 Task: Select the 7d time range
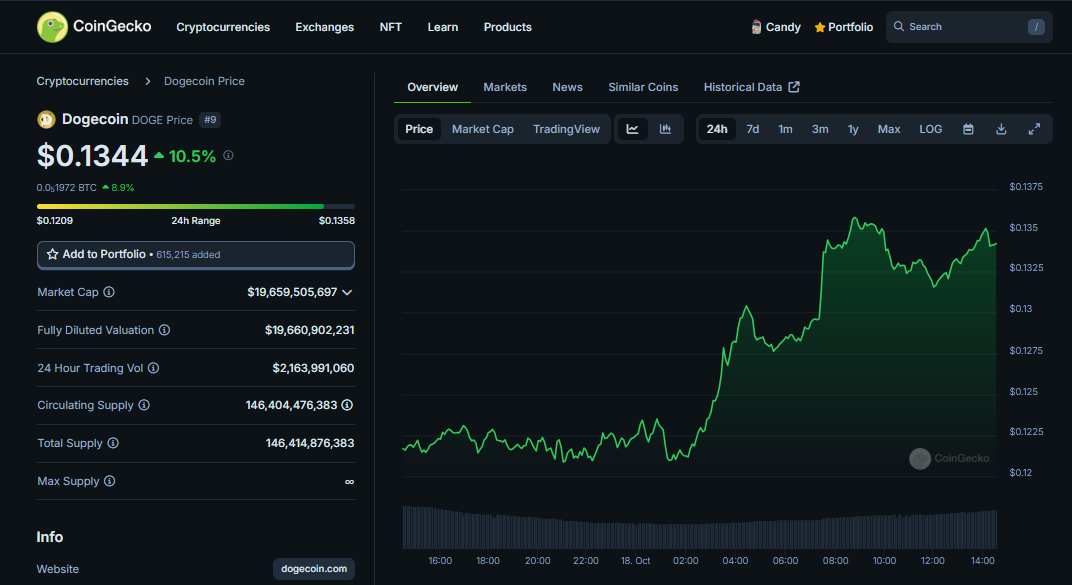pyautogui.click(x=752, y=129)
